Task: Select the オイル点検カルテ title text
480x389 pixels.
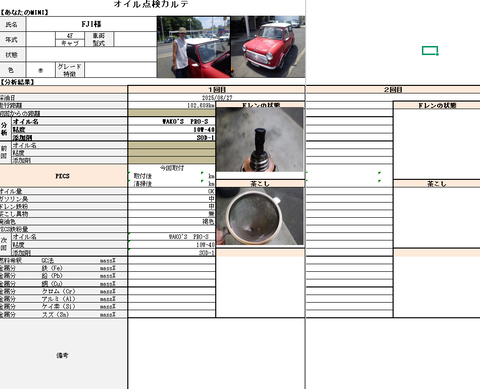Action: tap(151, 4)
